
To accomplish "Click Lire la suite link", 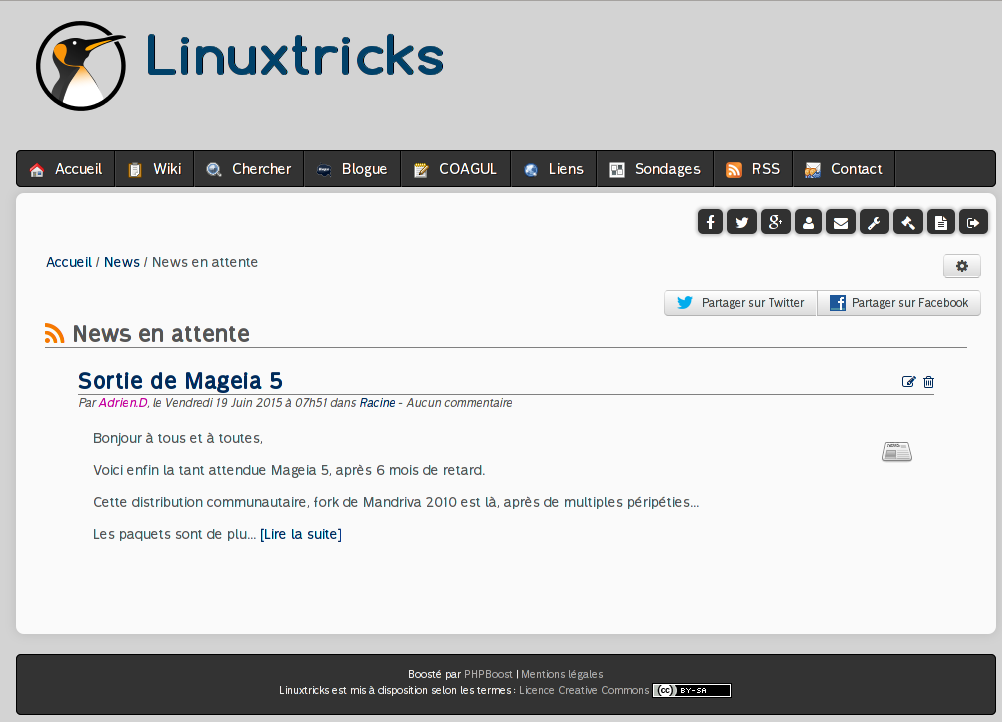I will pos(300,534).
